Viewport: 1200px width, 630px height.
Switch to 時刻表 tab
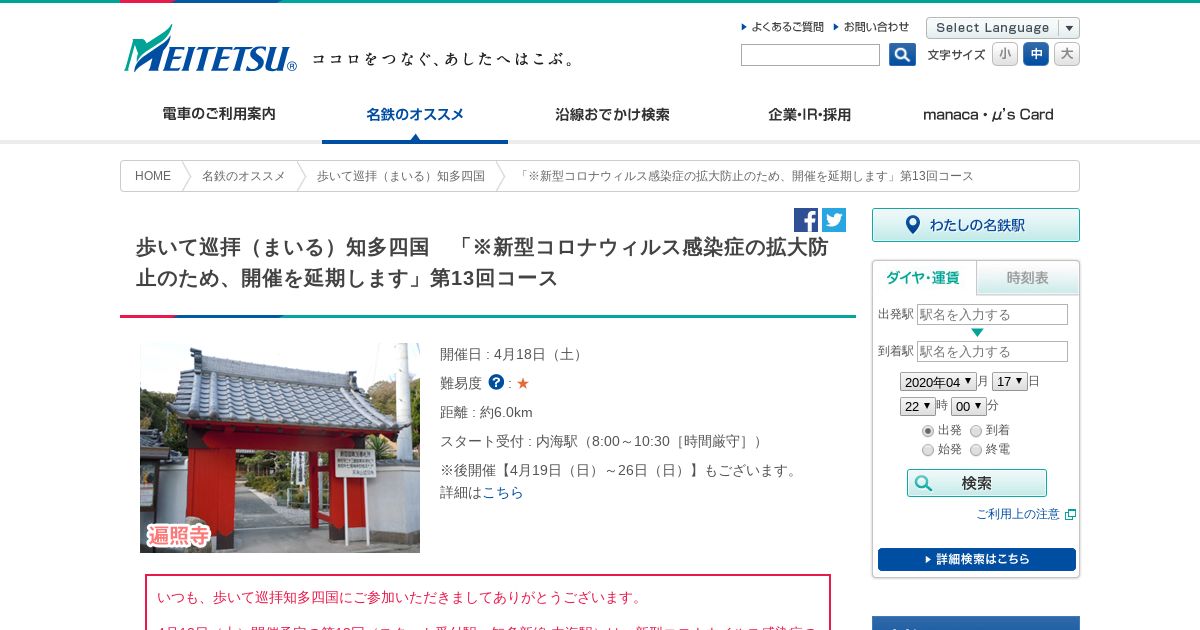1028,278
